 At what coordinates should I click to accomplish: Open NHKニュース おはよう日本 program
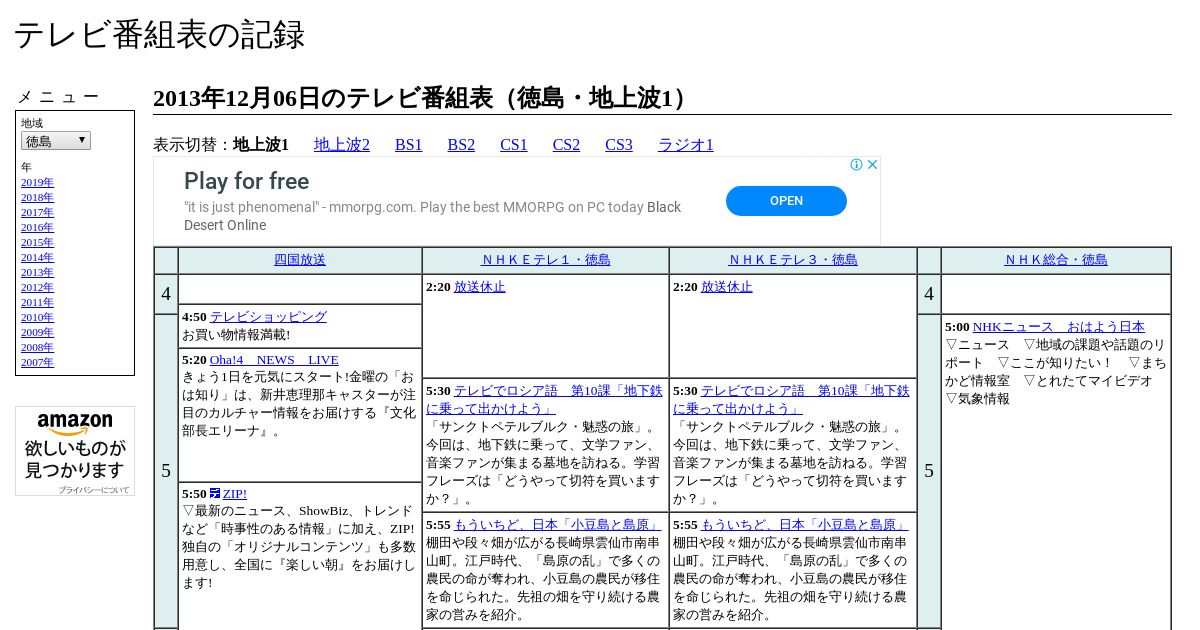[x=1059, y=326]
